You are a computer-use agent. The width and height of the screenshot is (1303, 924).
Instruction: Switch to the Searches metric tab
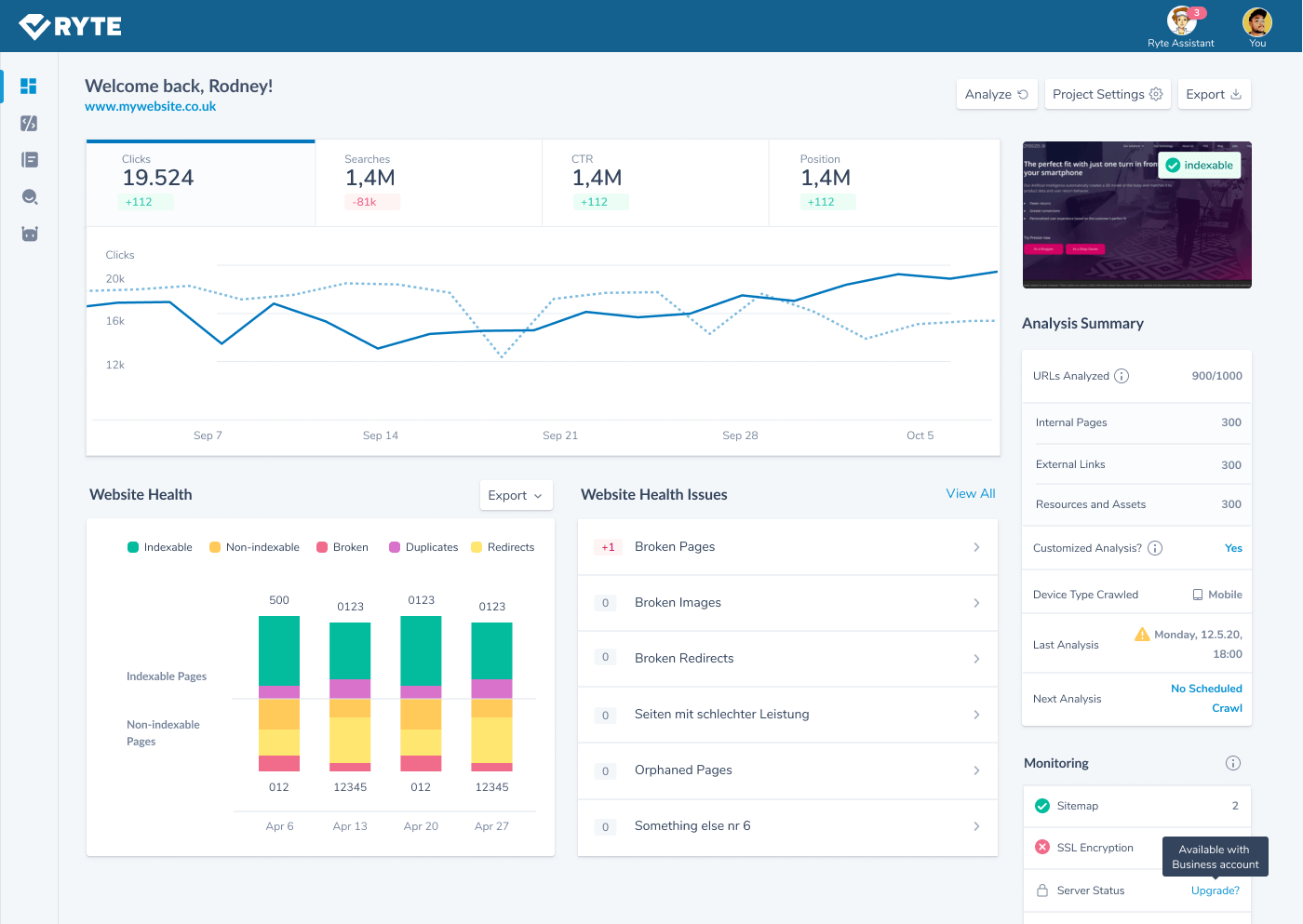coord(428,182)
